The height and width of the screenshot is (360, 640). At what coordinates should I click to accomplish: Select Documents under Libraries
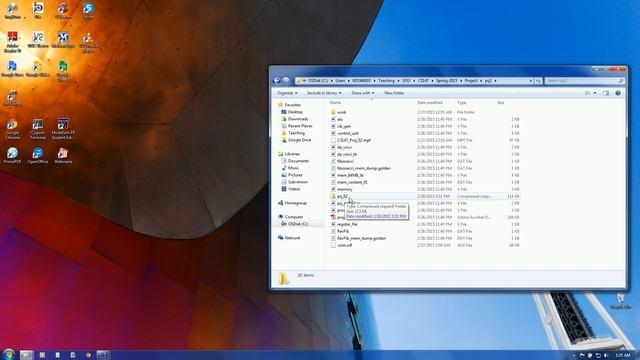click(x=298, y=161)
